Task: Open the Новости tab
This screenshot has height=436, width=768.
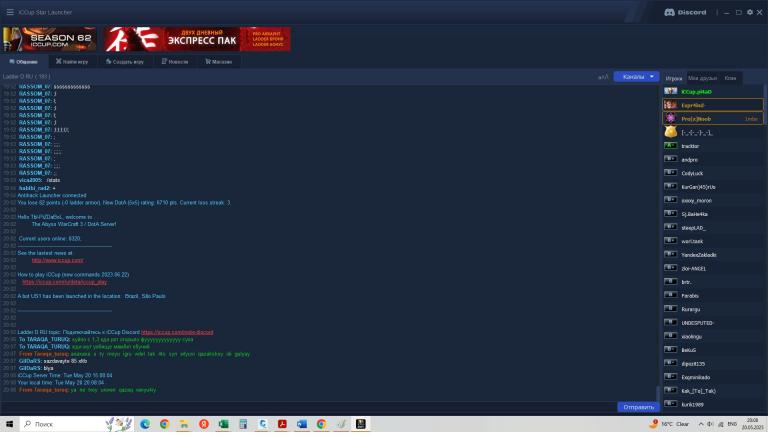Action: [x=175, y=62]
